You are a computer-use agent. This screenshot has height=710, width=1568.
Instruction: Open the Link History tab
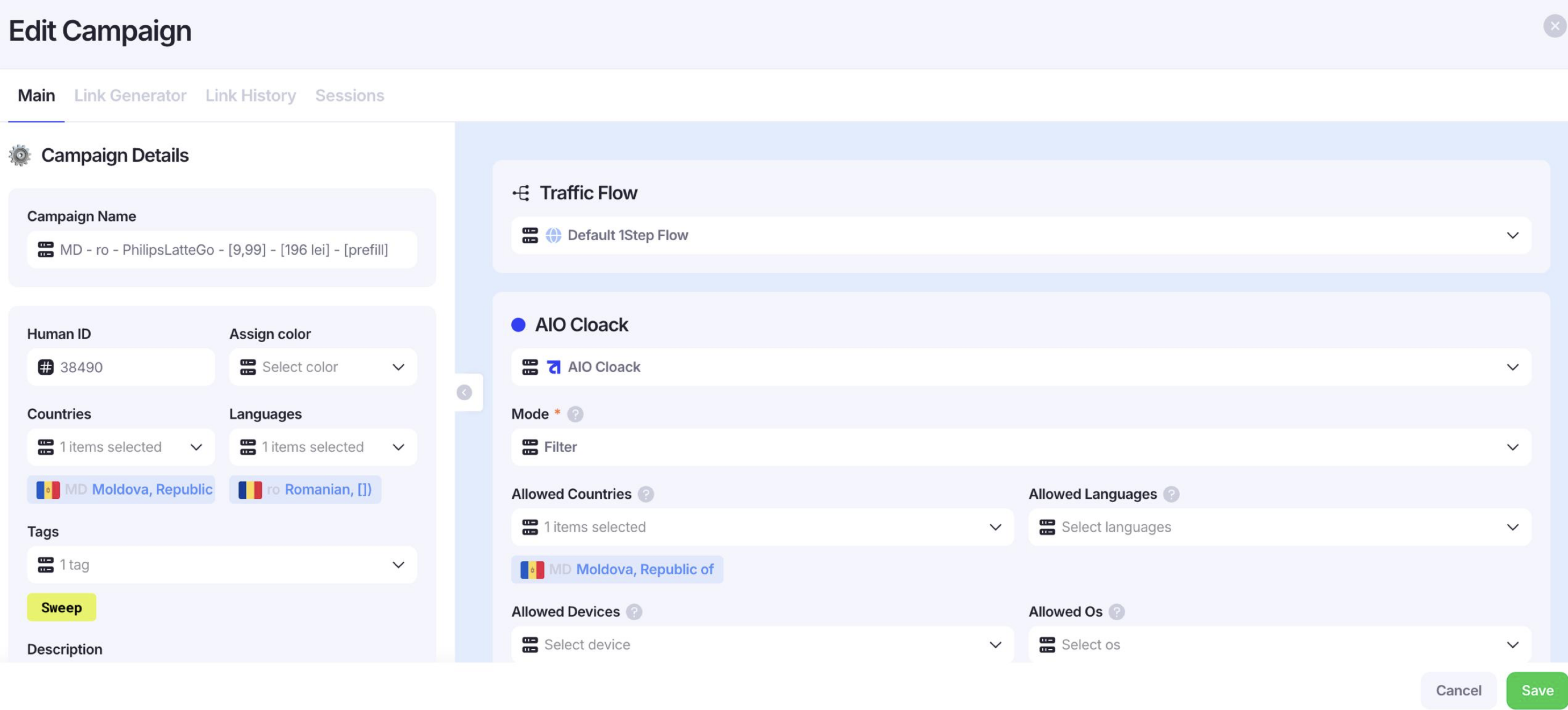pyautogui.click(x=251, y=96)
